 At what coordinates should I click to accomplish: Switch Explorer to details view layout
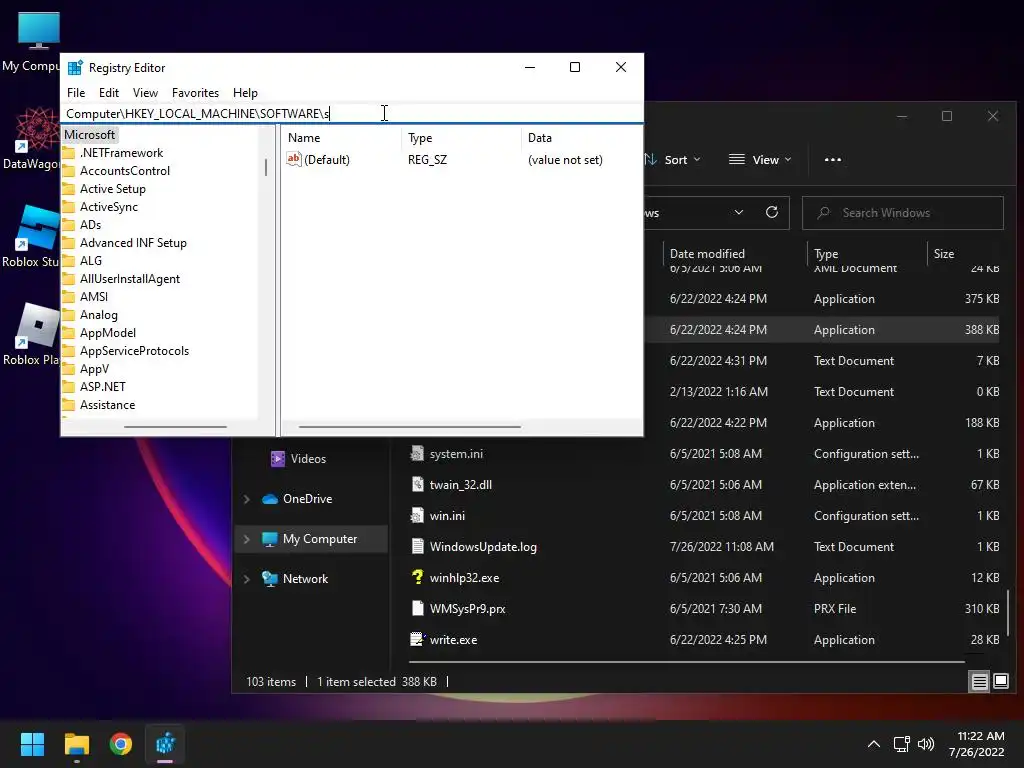(x=979, y=682)
